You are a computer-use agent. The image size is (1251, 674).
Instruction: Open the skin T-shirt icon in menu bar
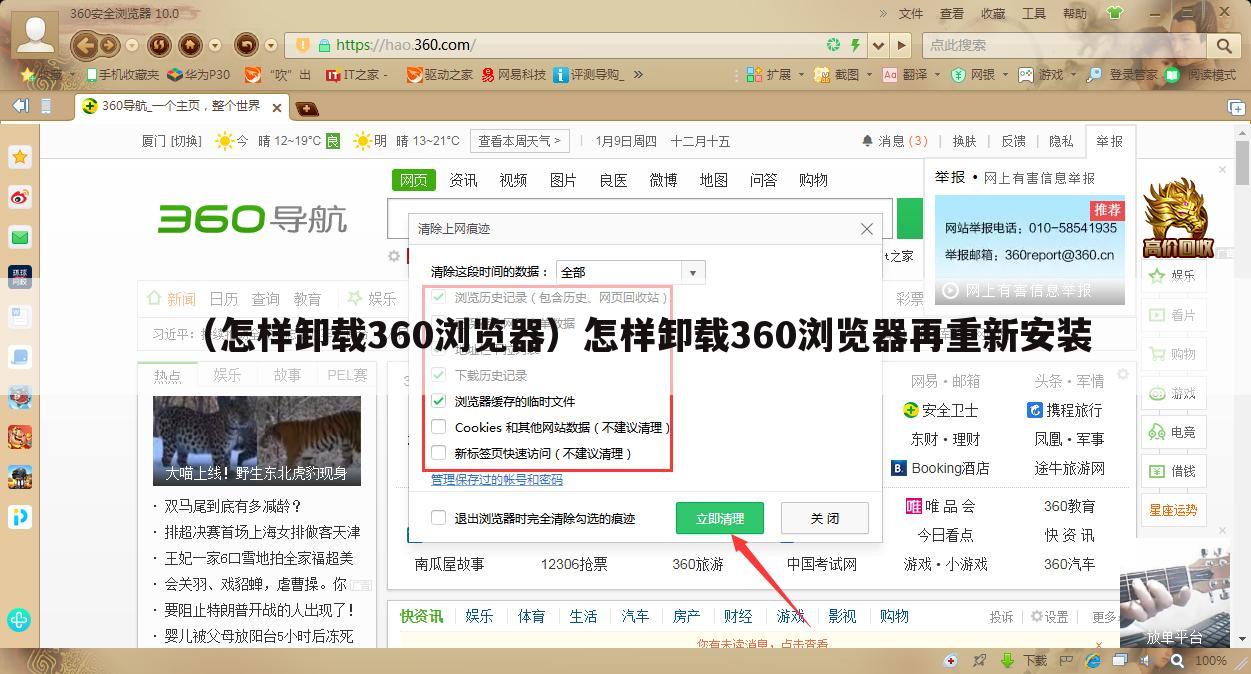tap(1114, 13)
